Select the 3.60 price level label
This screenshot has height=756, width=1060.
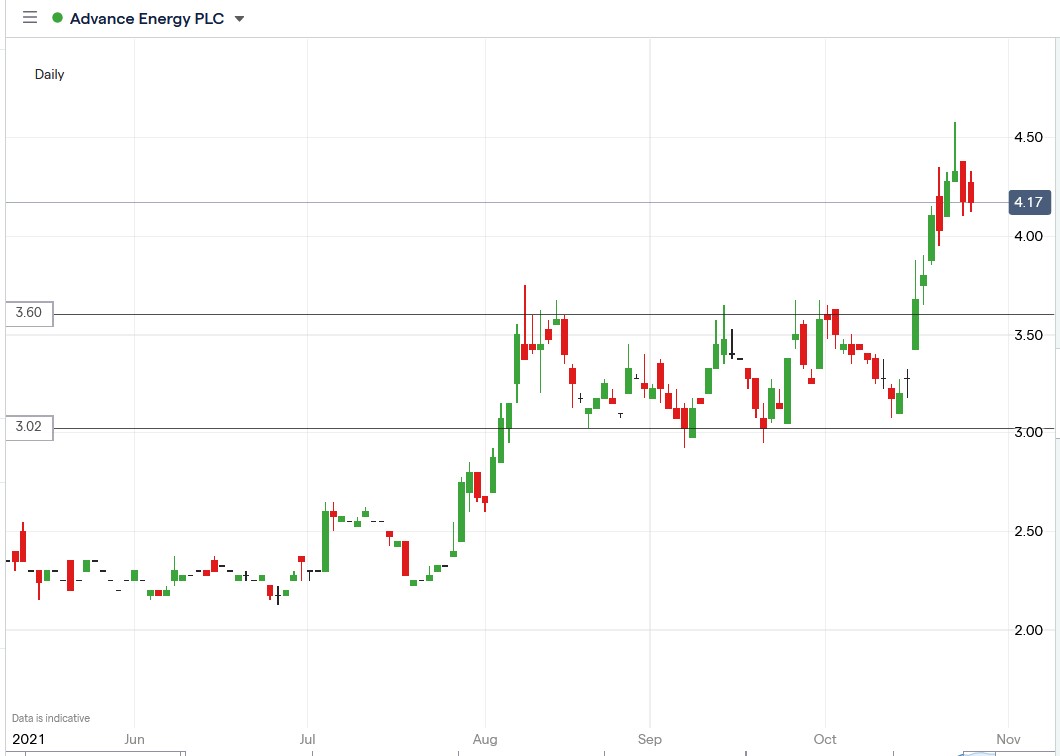coord(29,313)
